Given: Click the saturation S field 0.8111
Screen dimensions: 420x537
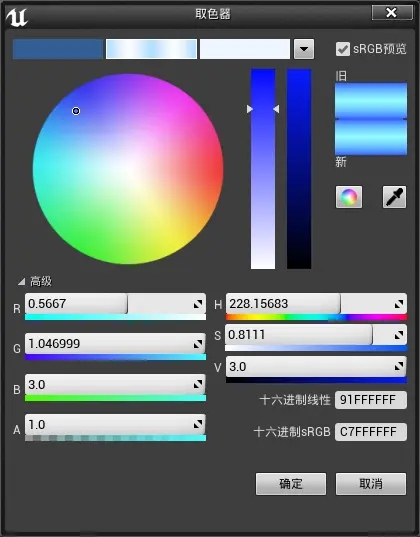Looking at the screenshot, I should point(316,335).
